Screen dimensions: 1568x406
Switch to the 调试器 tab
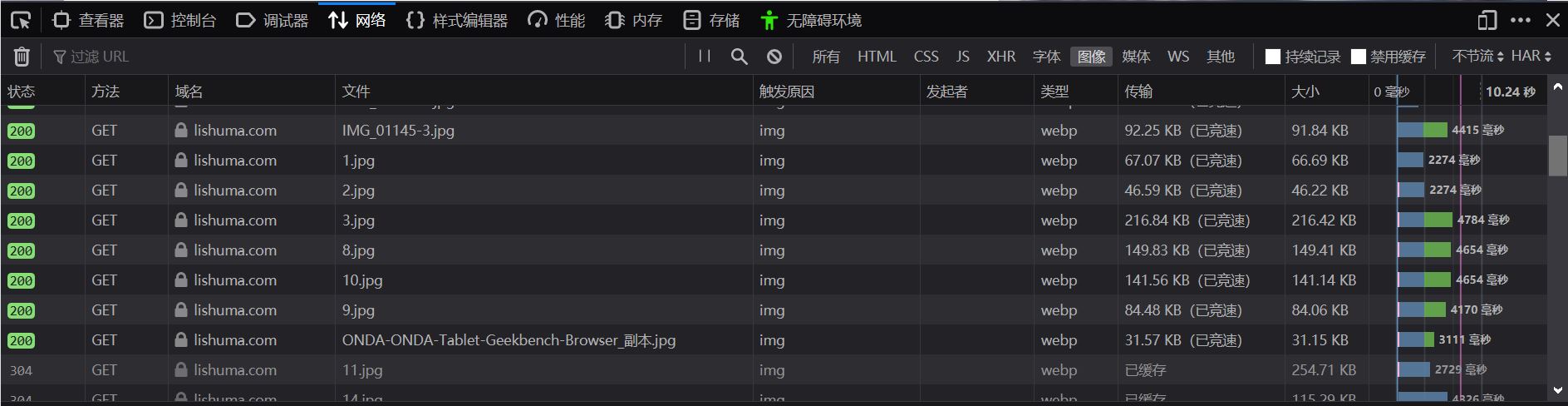point(273,21)
